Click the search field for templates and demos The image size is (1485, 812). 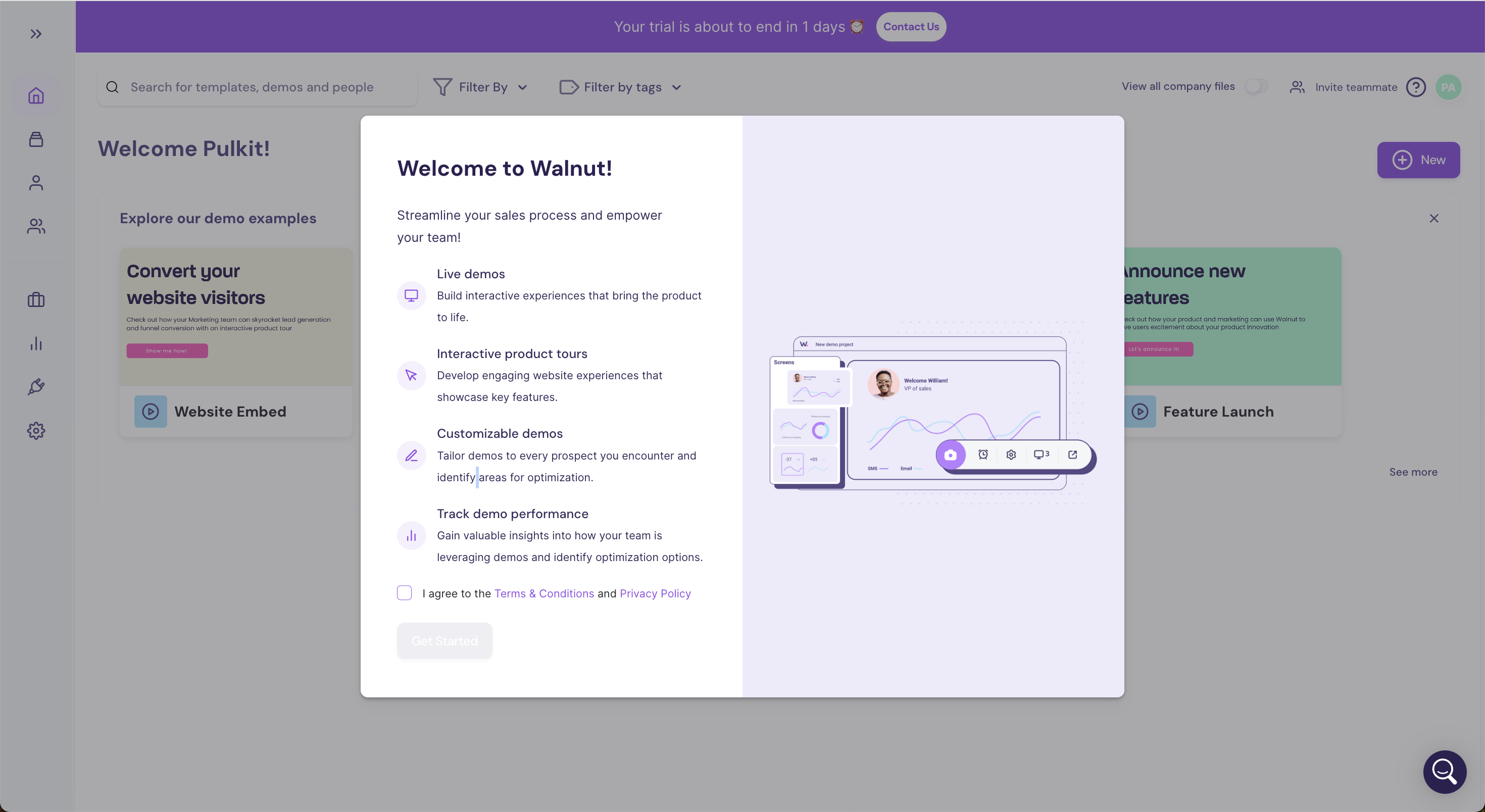(258, 87)
